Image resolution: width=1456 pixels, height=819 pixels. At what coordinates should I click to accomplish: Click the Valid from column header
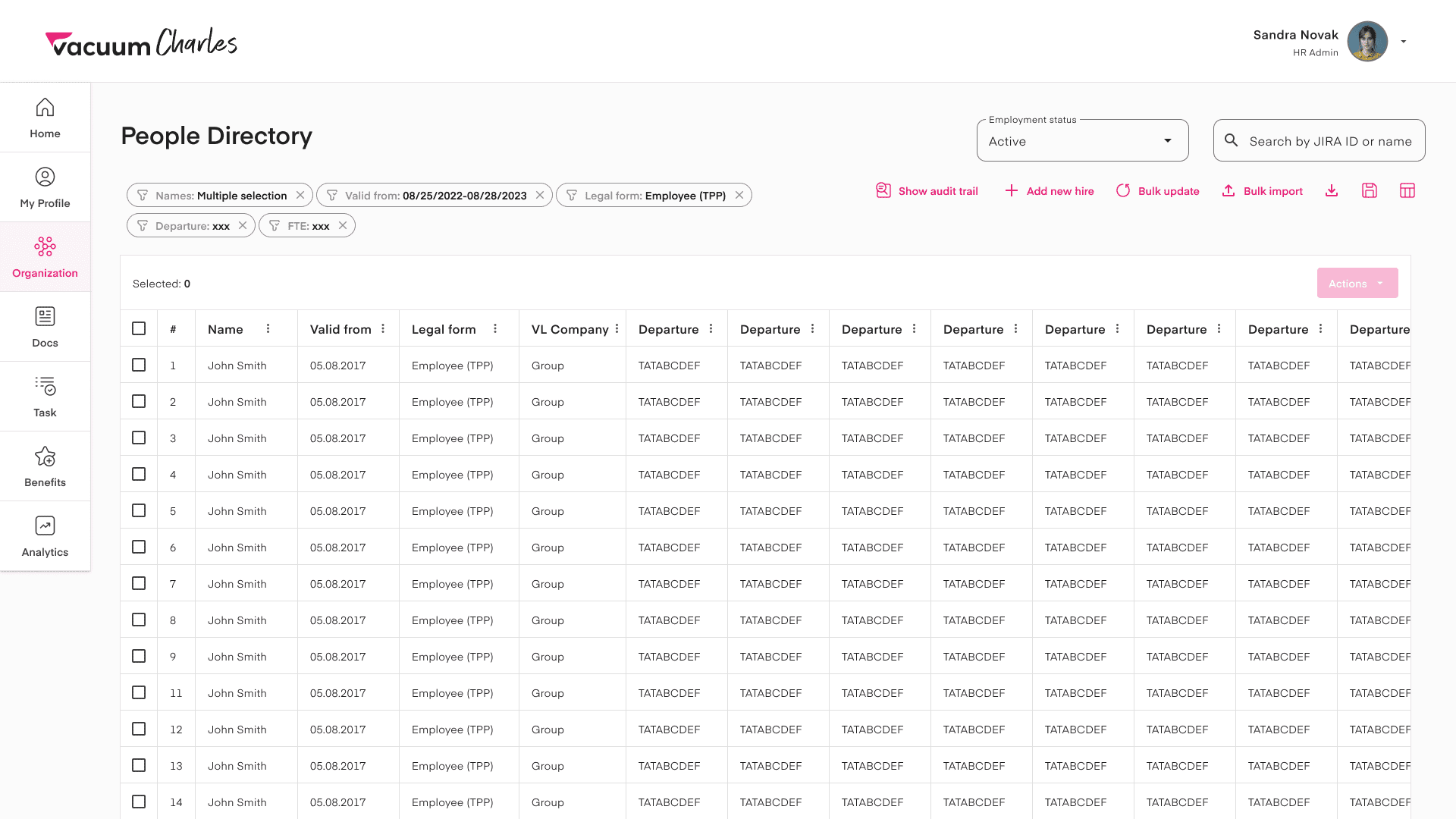pos(340,329)
